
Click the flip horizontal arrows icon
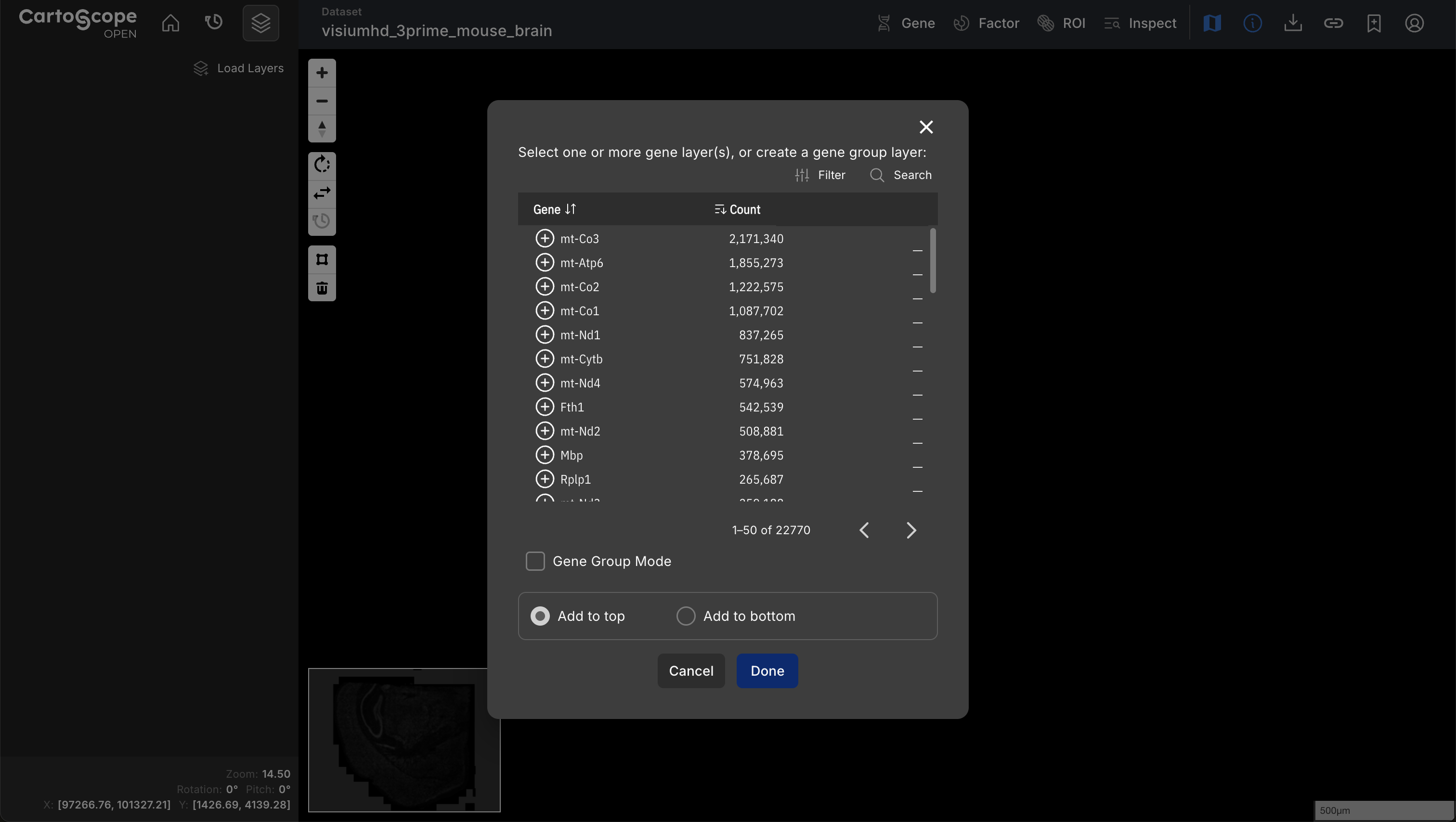pyautogui.click(x=322, y=193)
